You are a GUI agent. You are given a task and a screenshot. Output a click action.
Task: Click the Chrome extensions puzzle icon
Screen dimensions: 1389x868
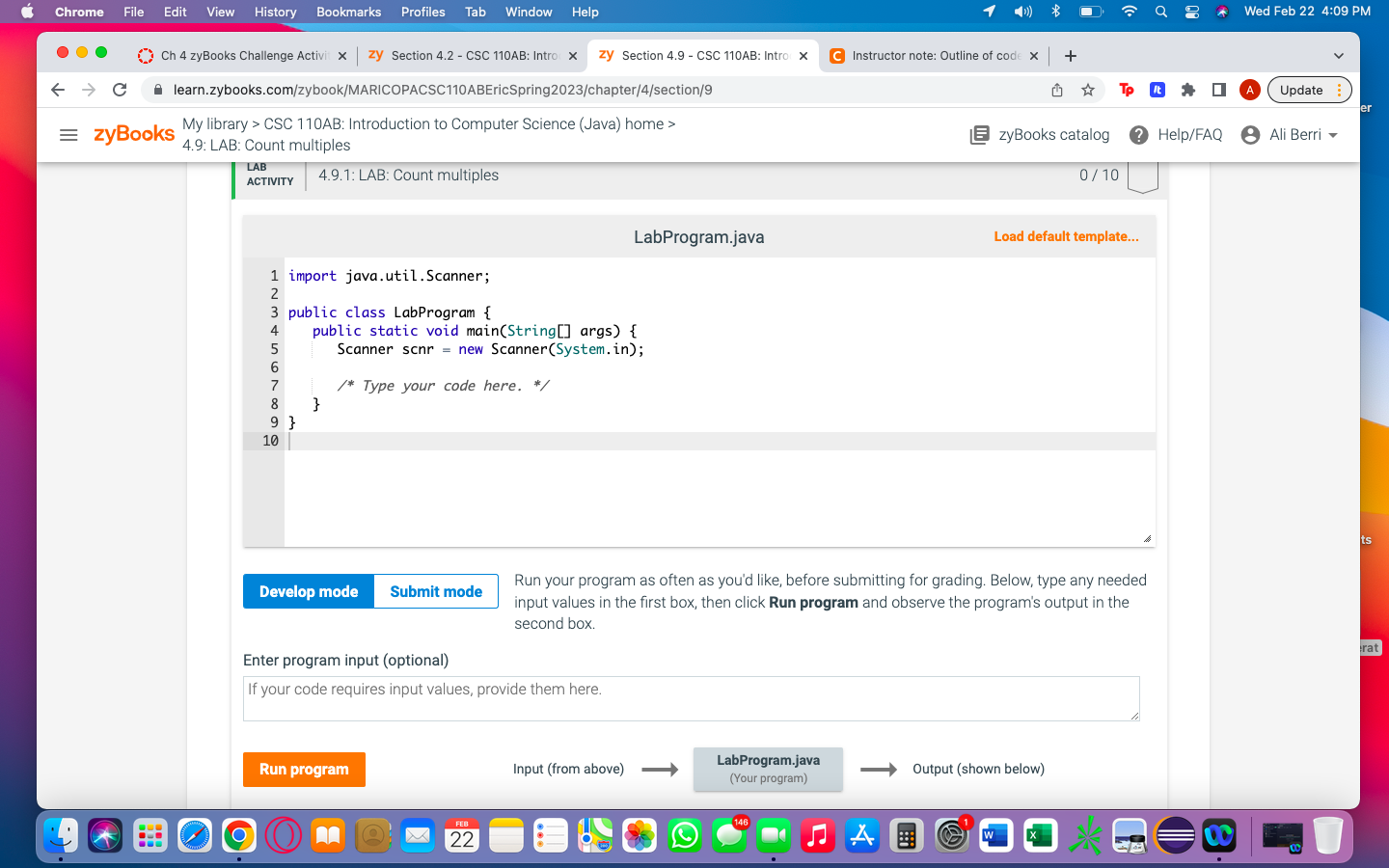pyautogui.click(x=1186, y=89)
